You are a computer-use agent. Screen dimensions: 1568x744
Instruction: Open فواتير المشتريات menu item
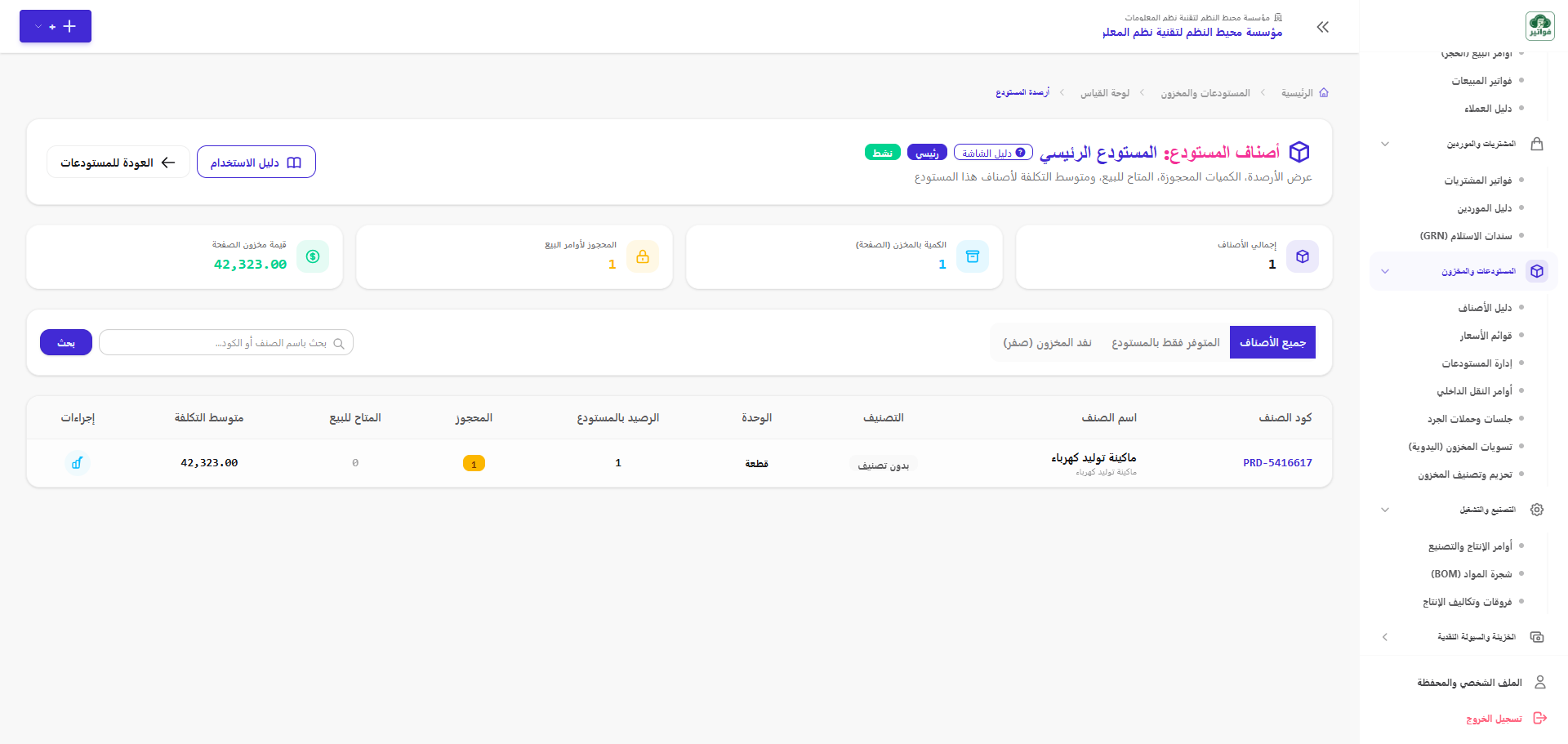[1477, 180]
